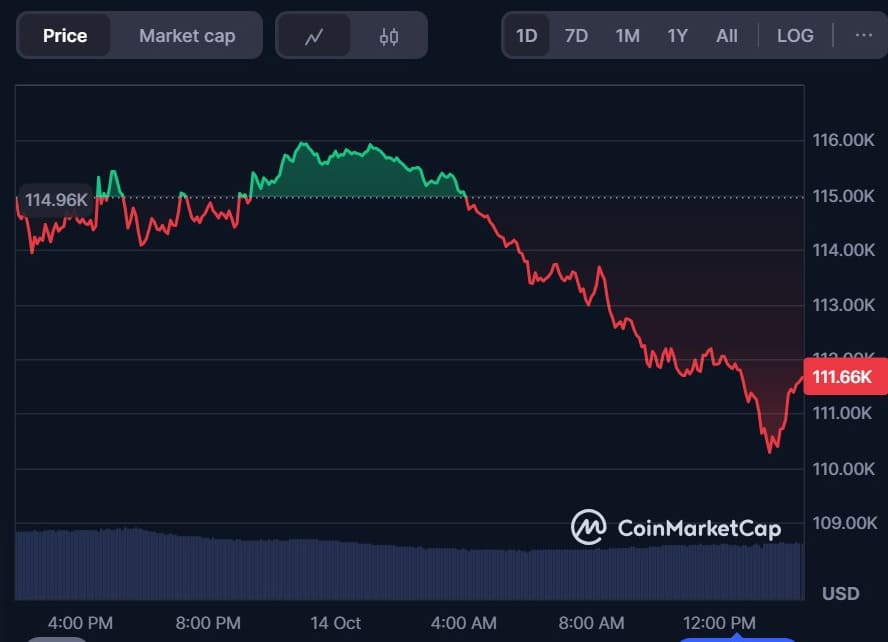Viewport: 888px width, 642px height.
Task: Click the 4:00 AM time axis label
Action: [463, 623]
